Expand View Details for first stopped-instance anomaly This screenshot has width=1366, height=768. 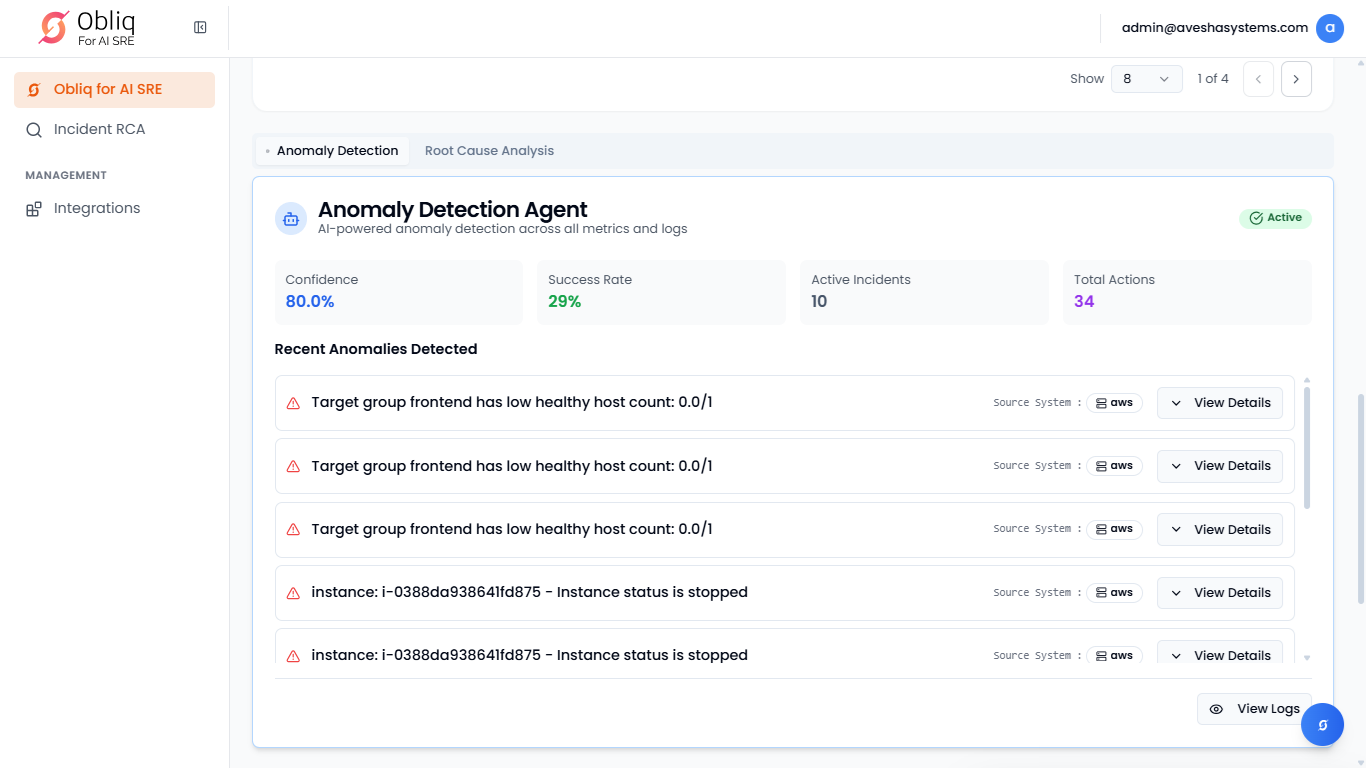(1219, 593)
